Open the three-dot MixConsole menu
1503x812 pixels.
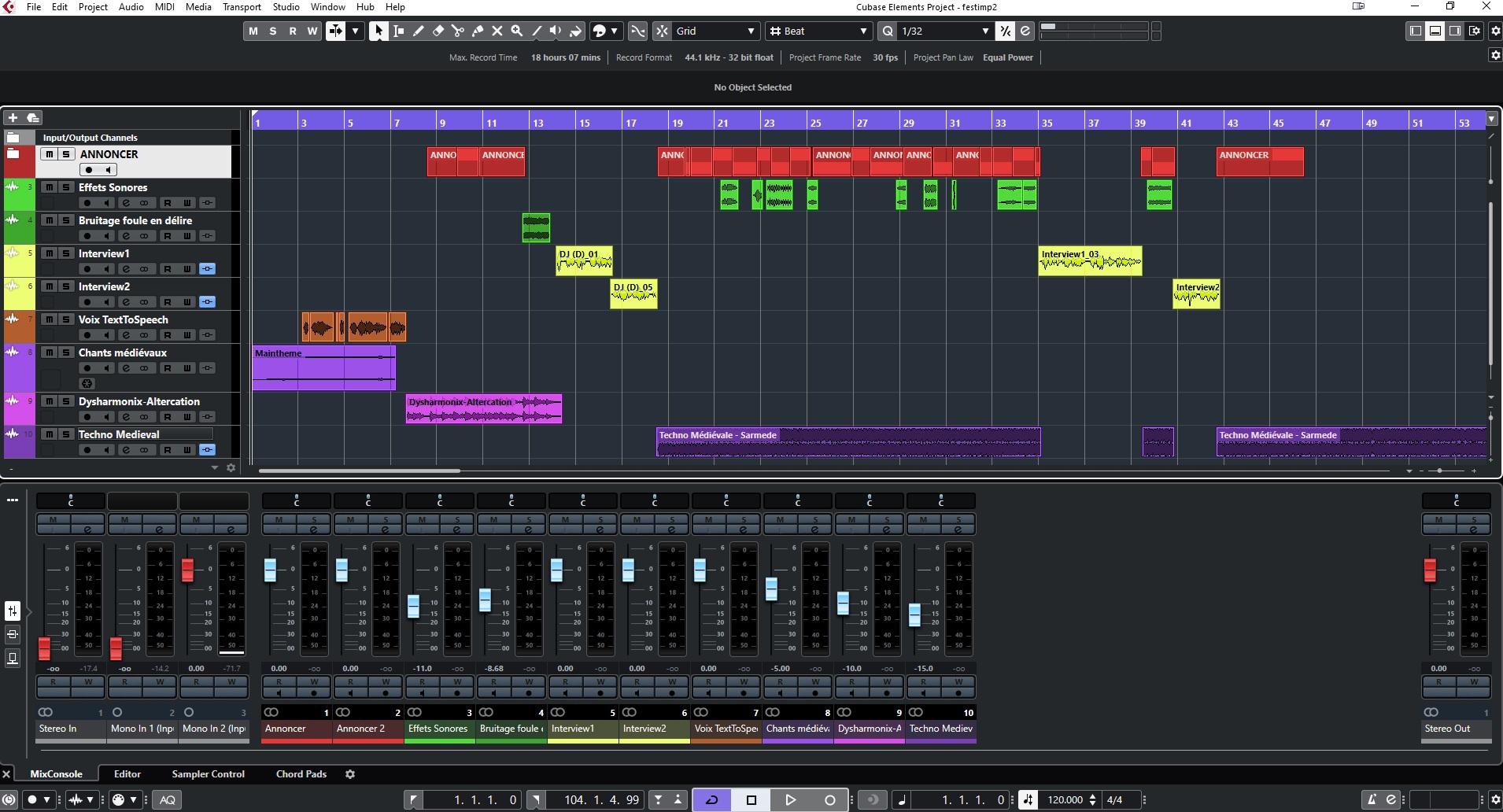[x=13, y=500]
